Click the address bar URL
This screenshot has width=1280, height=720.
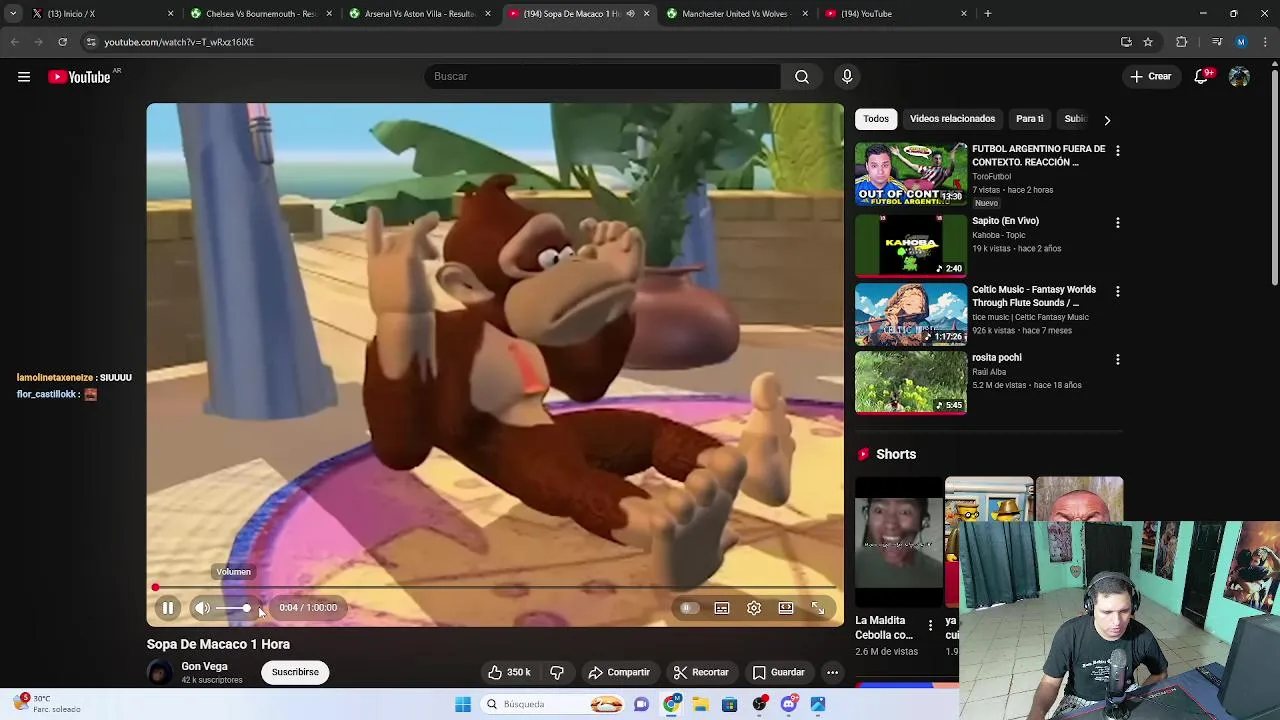point(179,42)
